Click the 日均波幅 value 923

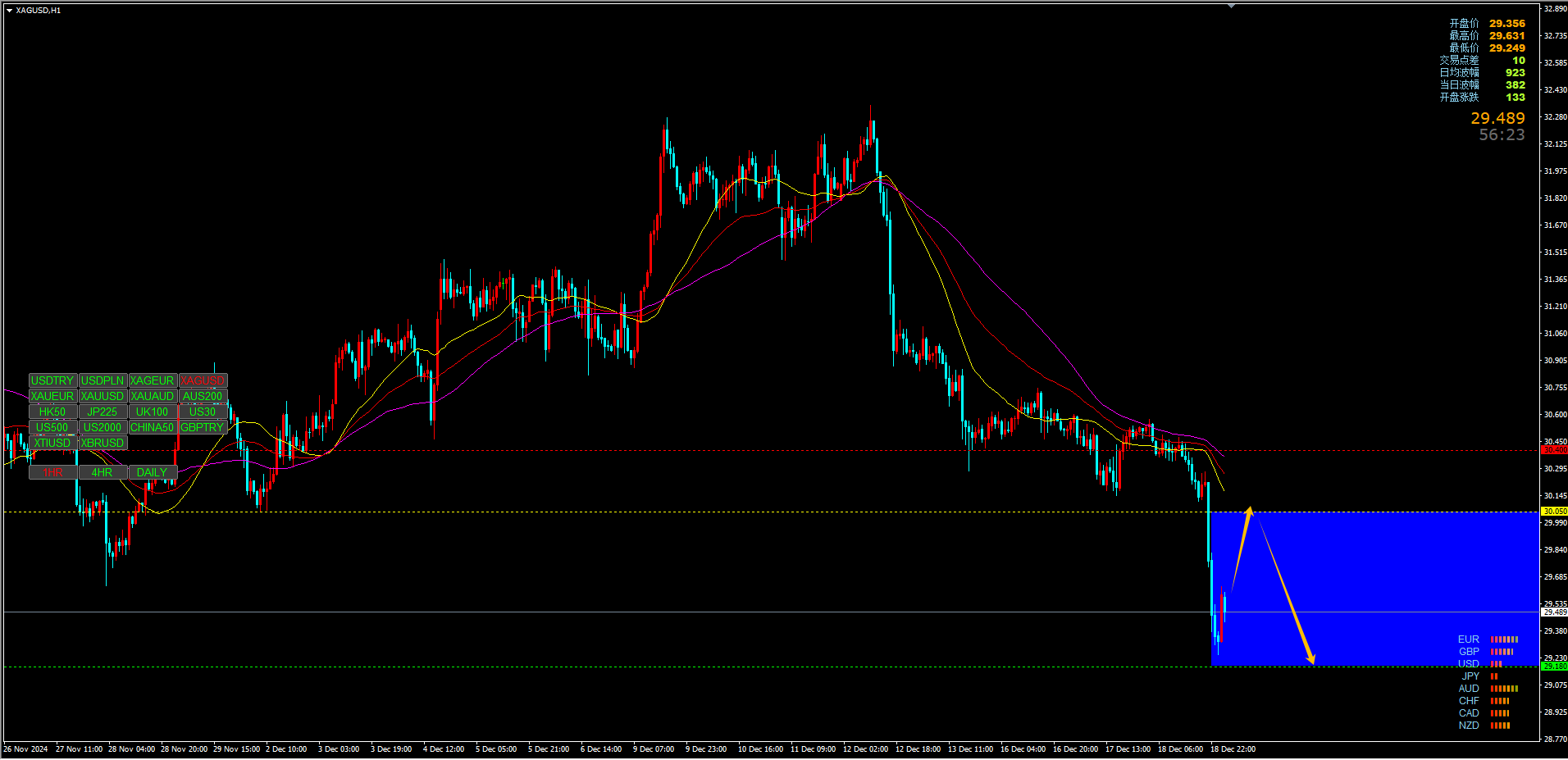(x=1516, y=73)
